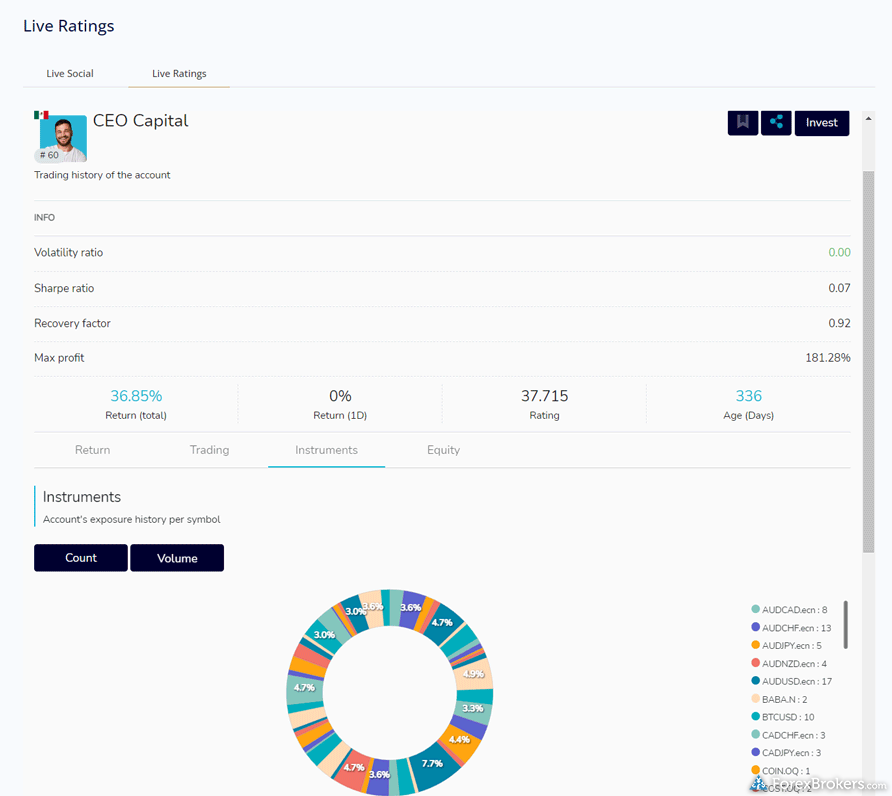Toggle BABA.N legend entry
This screenshot has height=796, width=892.
click(x=779, y=699)
